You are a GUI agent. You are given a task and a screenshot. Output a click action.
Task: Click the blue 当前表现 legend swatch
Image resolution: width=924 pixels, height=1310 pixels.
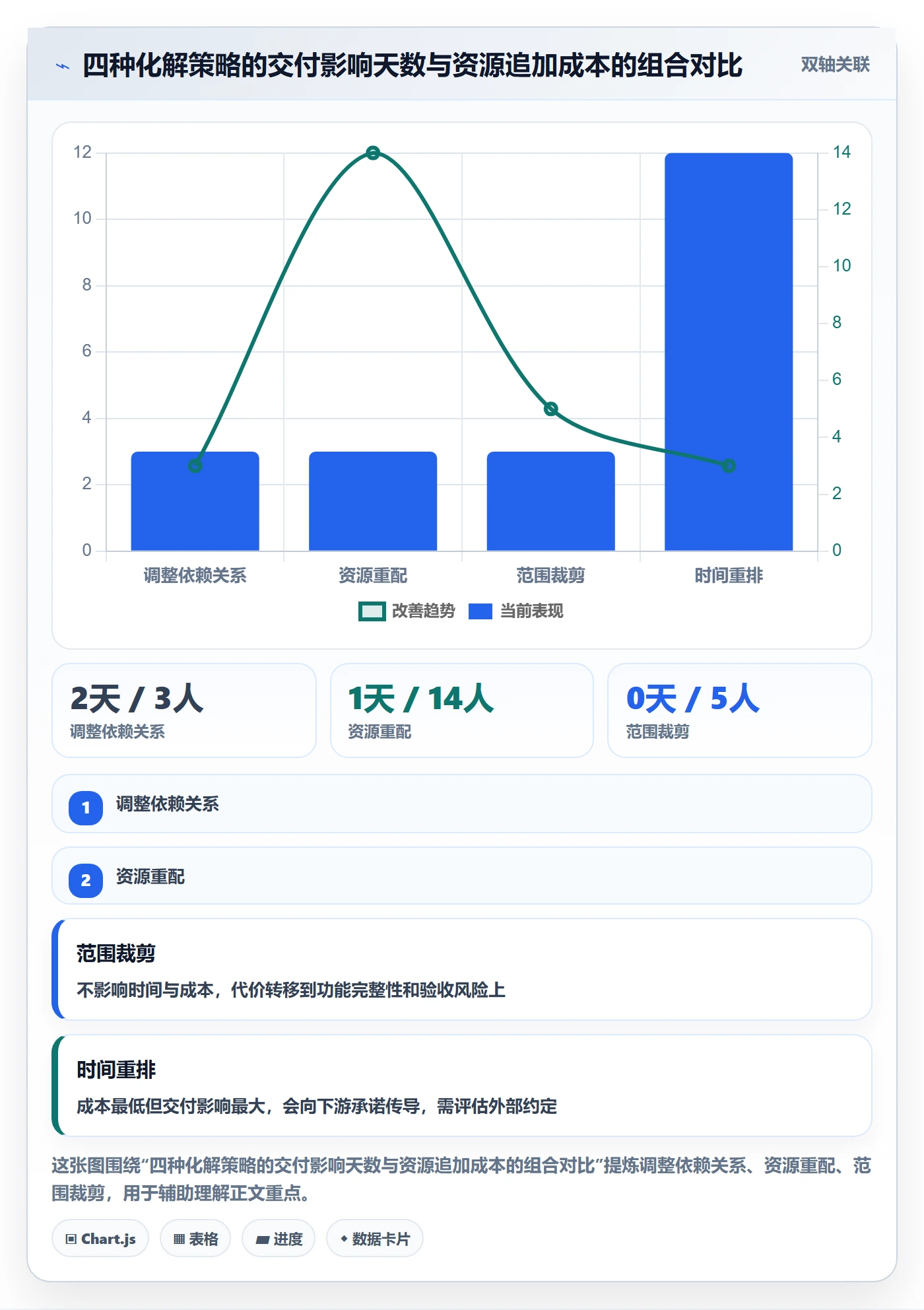point(480,611)
